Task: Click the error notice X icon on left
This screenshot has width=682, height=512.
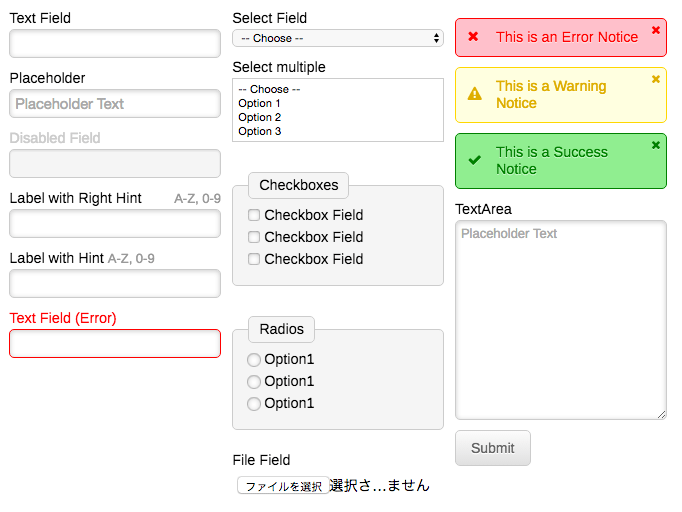Action: click(474, 37)
